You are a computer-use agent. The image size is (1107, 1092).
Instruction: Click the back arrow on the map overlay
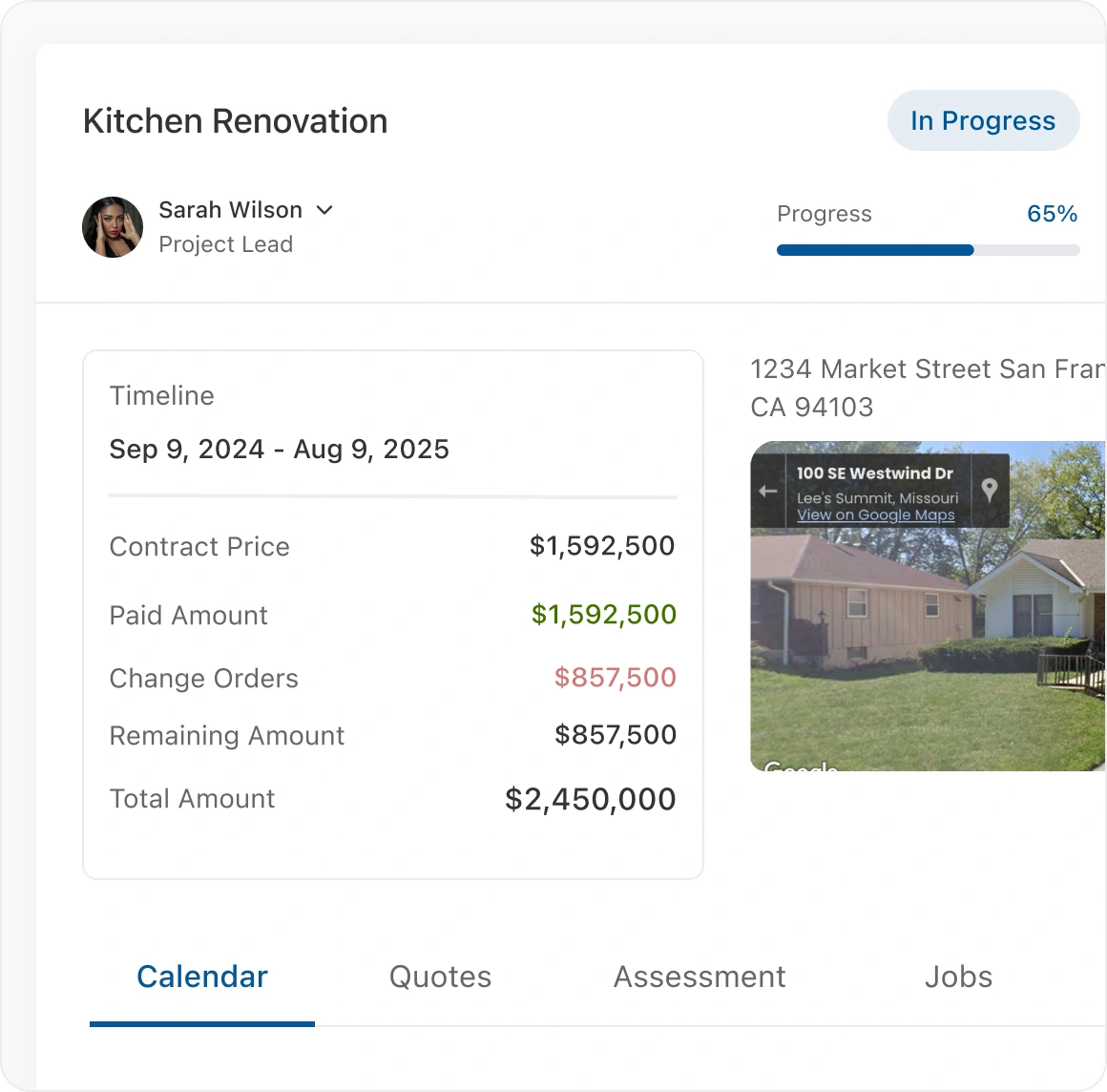768,491
